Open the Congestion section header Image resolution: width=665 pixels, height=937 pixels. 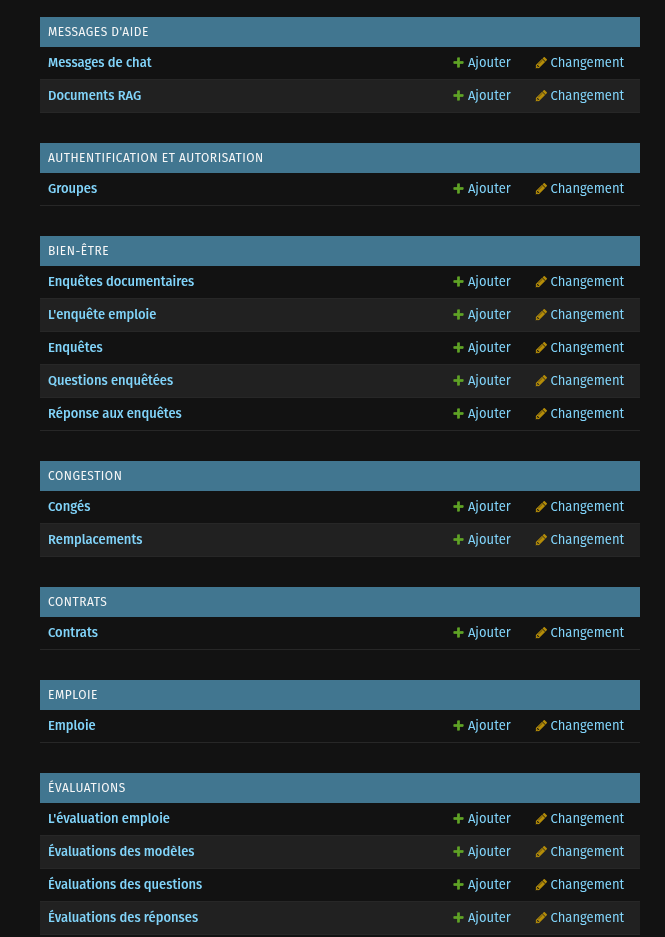pyautogui.click(x=85, y=476)
